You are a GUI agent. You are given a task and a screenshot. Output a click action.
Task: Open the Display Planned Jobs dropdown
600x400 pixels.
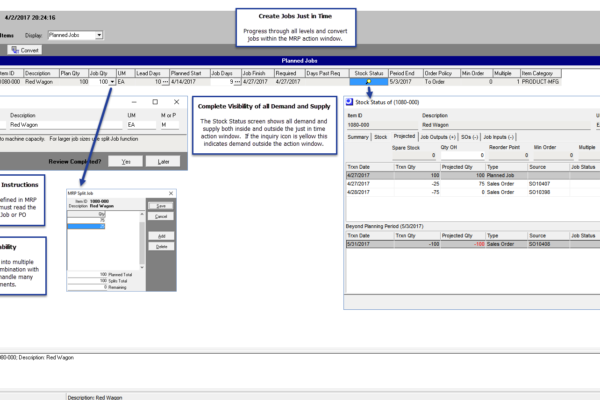[99, 35]
